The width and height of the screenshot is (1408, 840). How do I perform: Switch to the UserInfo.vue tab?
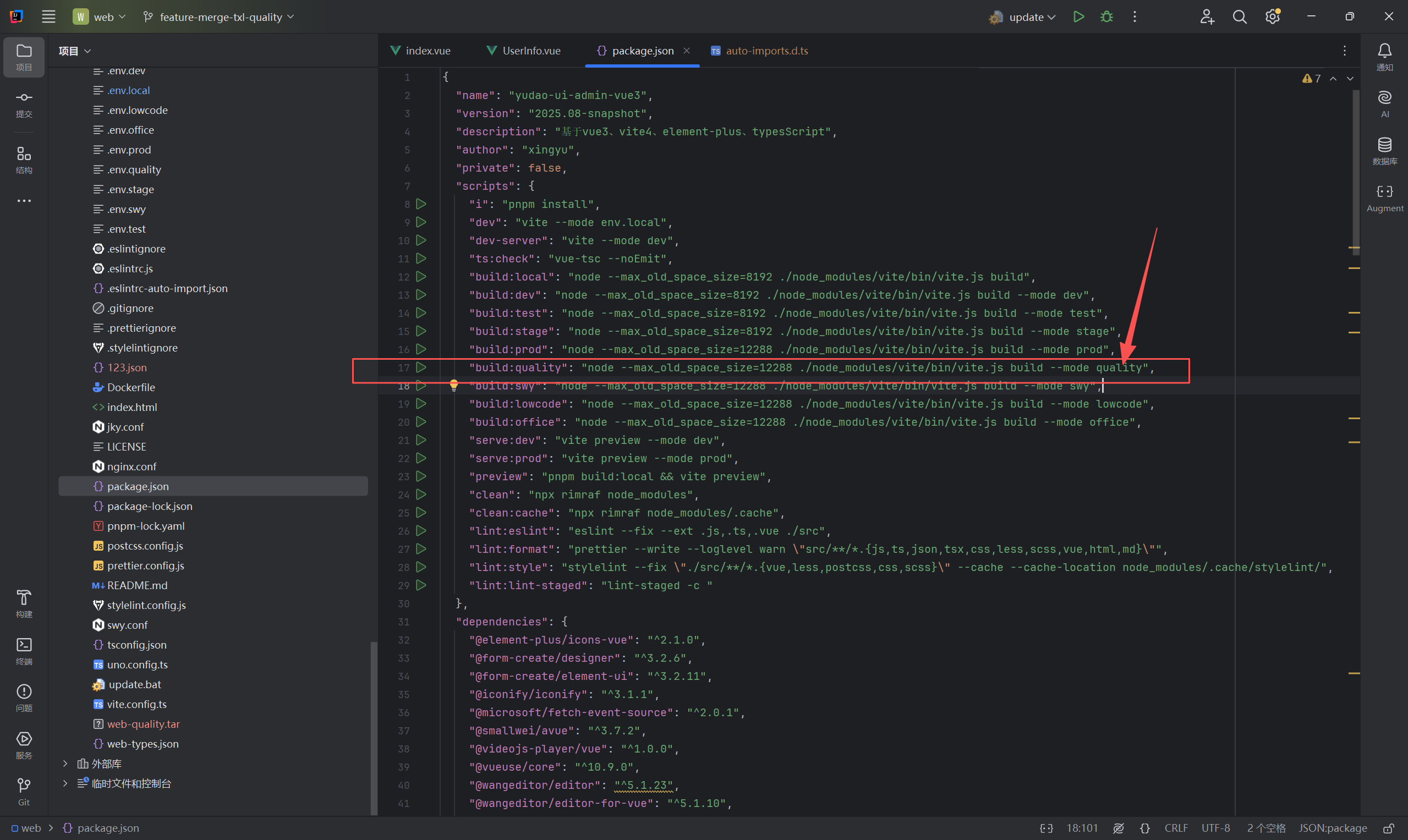530,51
